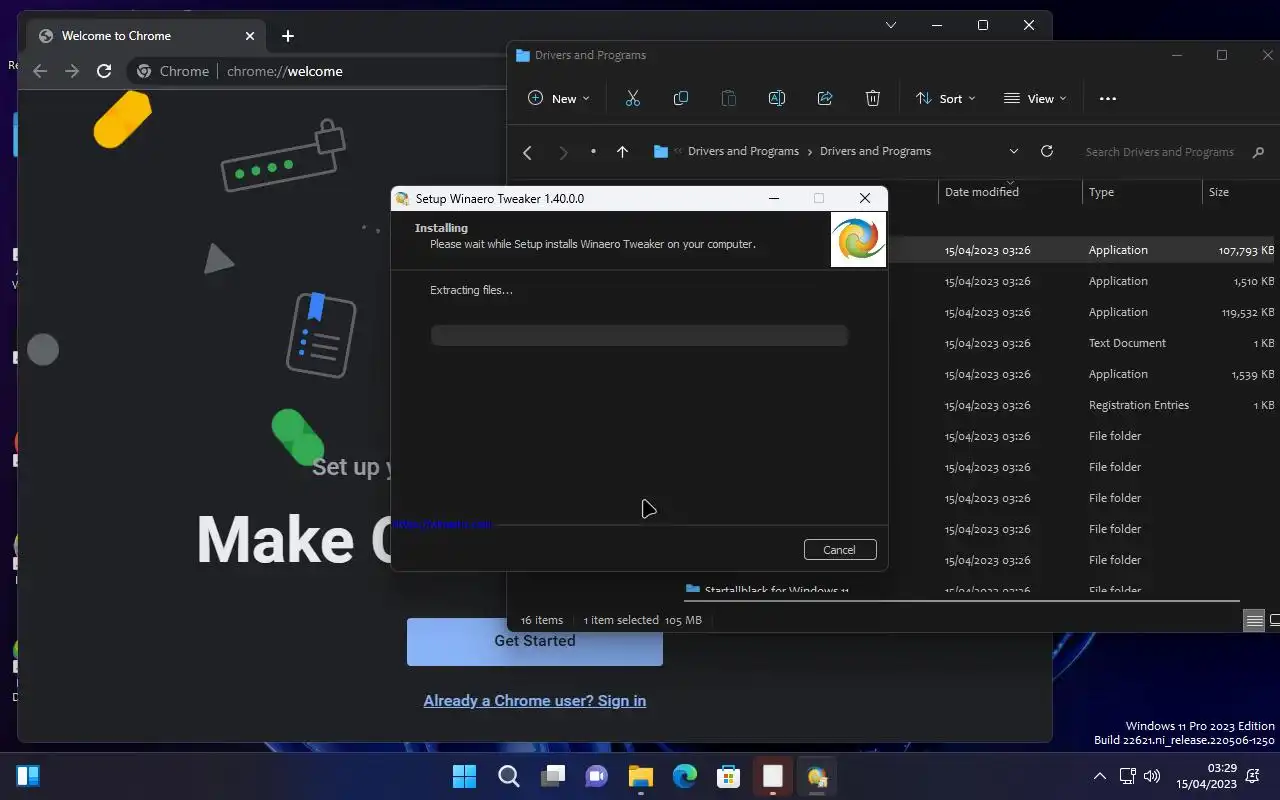Viewport: 1280px width, 800px height.
Task: Refresh the File Explorer folder
Action: (x=1047, y=152)
